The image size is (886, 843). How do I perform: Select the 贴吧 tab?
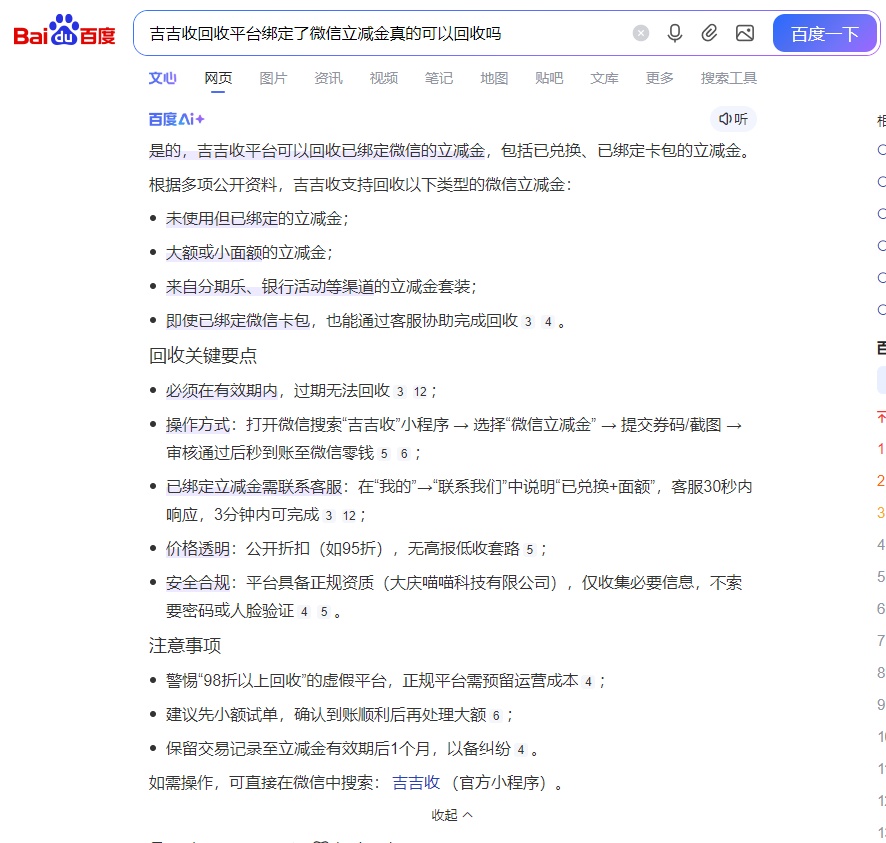tap(548, 77)
